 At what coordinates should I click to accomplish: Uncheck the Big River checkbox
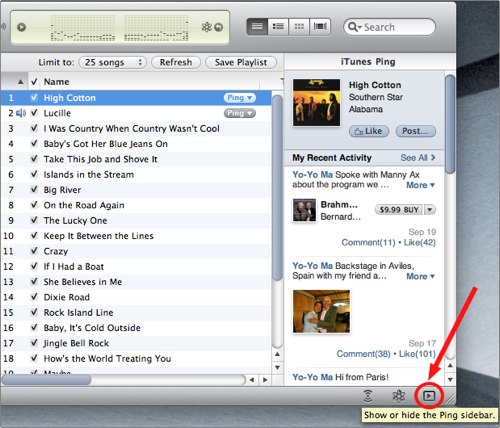(34, 189)
